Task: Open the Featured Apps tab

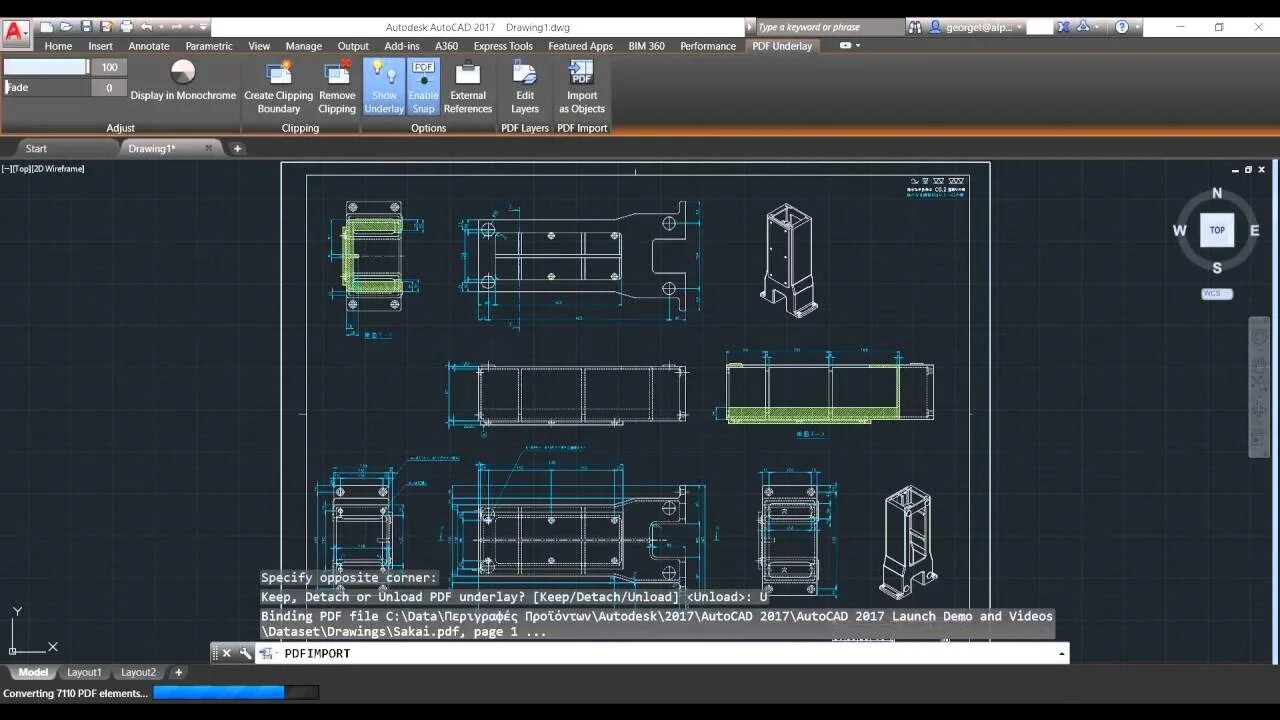Action: click(x=580, y=46)
